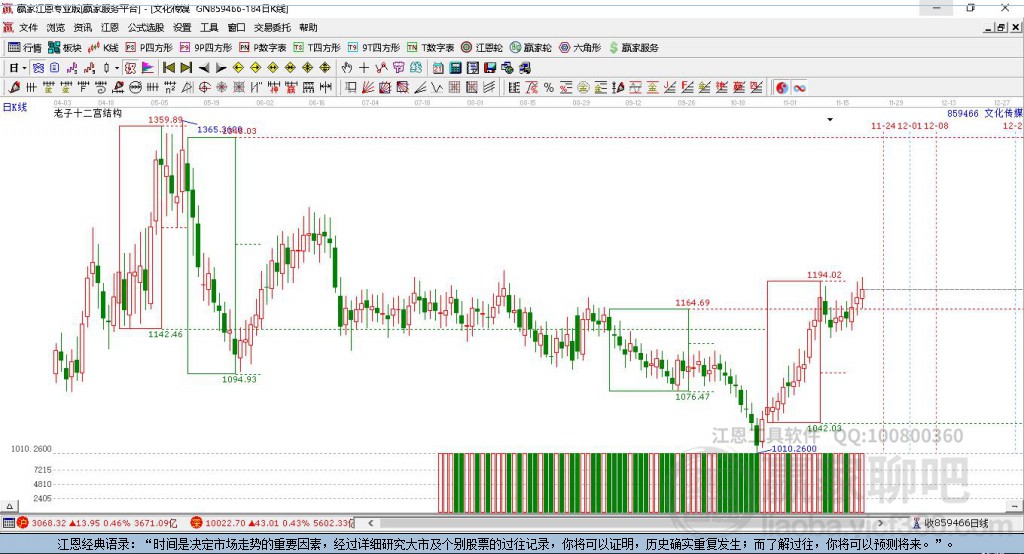Toggle the red-blue yin-yang icon
This screenshot has width=1024, height=554.
click(x=782, y=88)
